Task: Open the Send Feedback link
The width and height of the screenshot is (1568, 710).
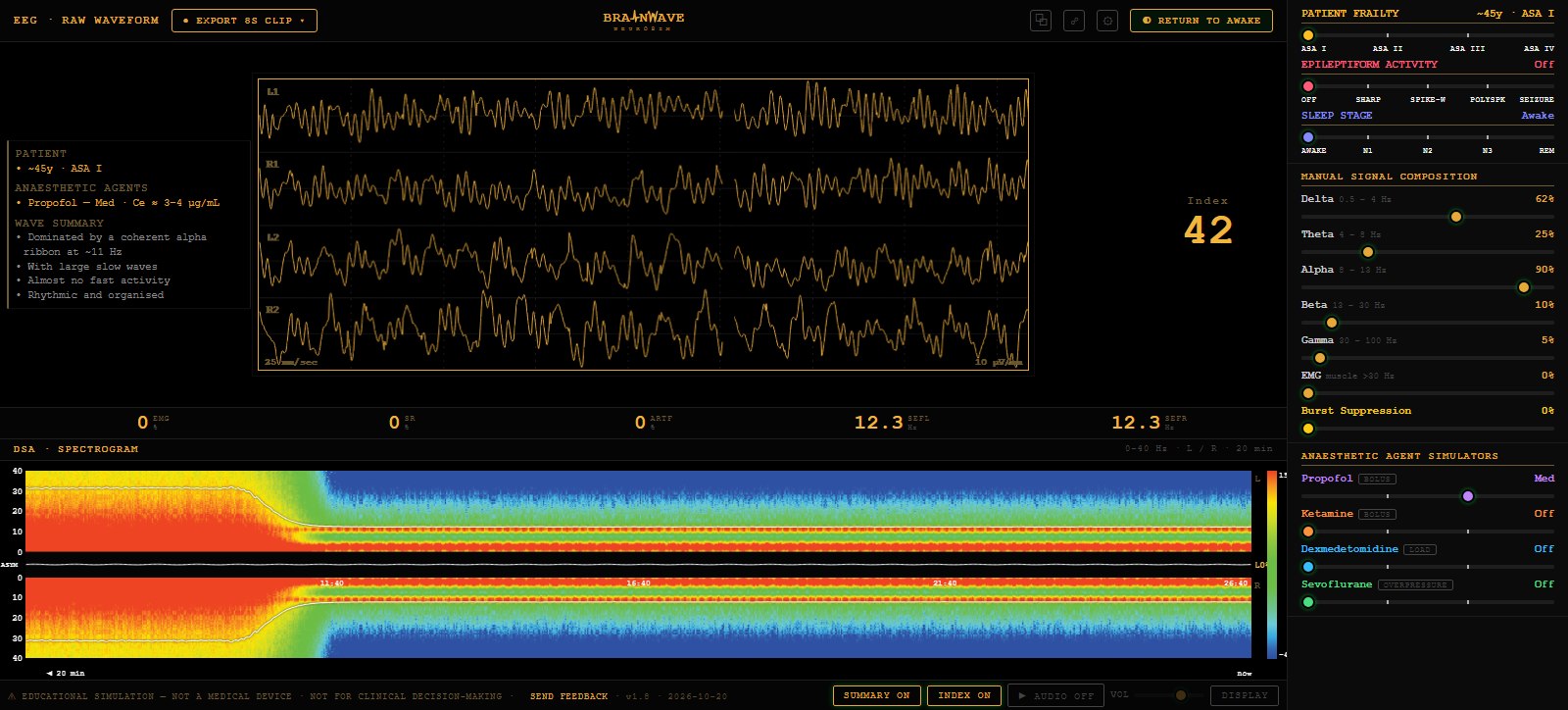Action: click(x=568, y=696)
